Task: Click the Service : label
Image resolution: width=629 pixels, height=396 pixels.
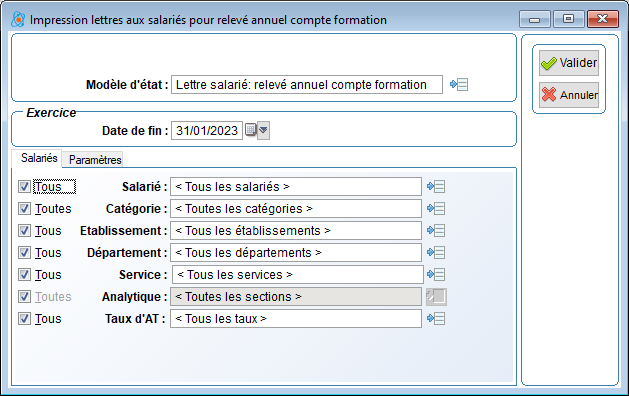Action: pyautogui.click(x=143, y=275)
